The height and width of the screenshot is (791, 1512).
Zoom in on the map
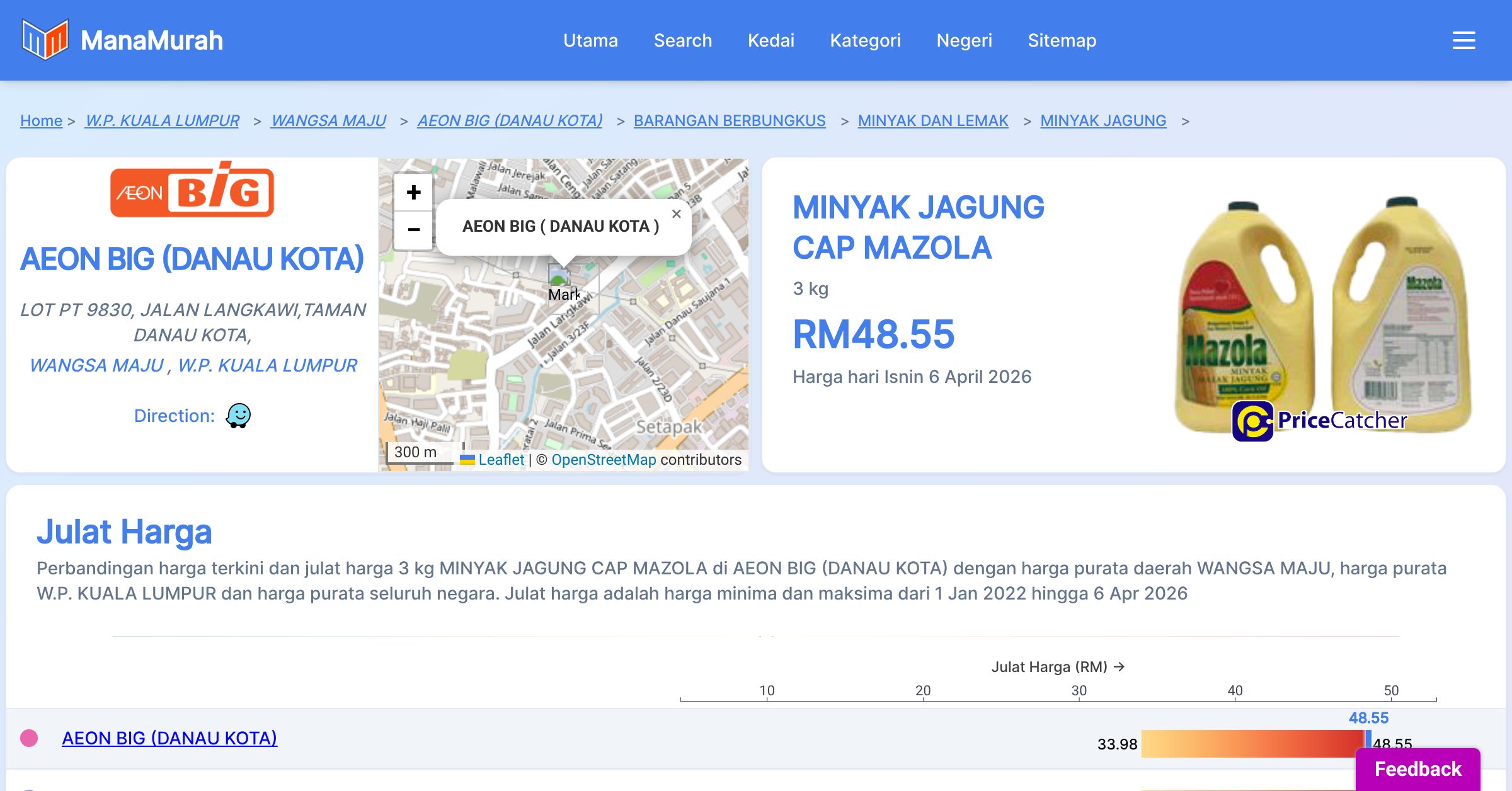click(413, 193)
